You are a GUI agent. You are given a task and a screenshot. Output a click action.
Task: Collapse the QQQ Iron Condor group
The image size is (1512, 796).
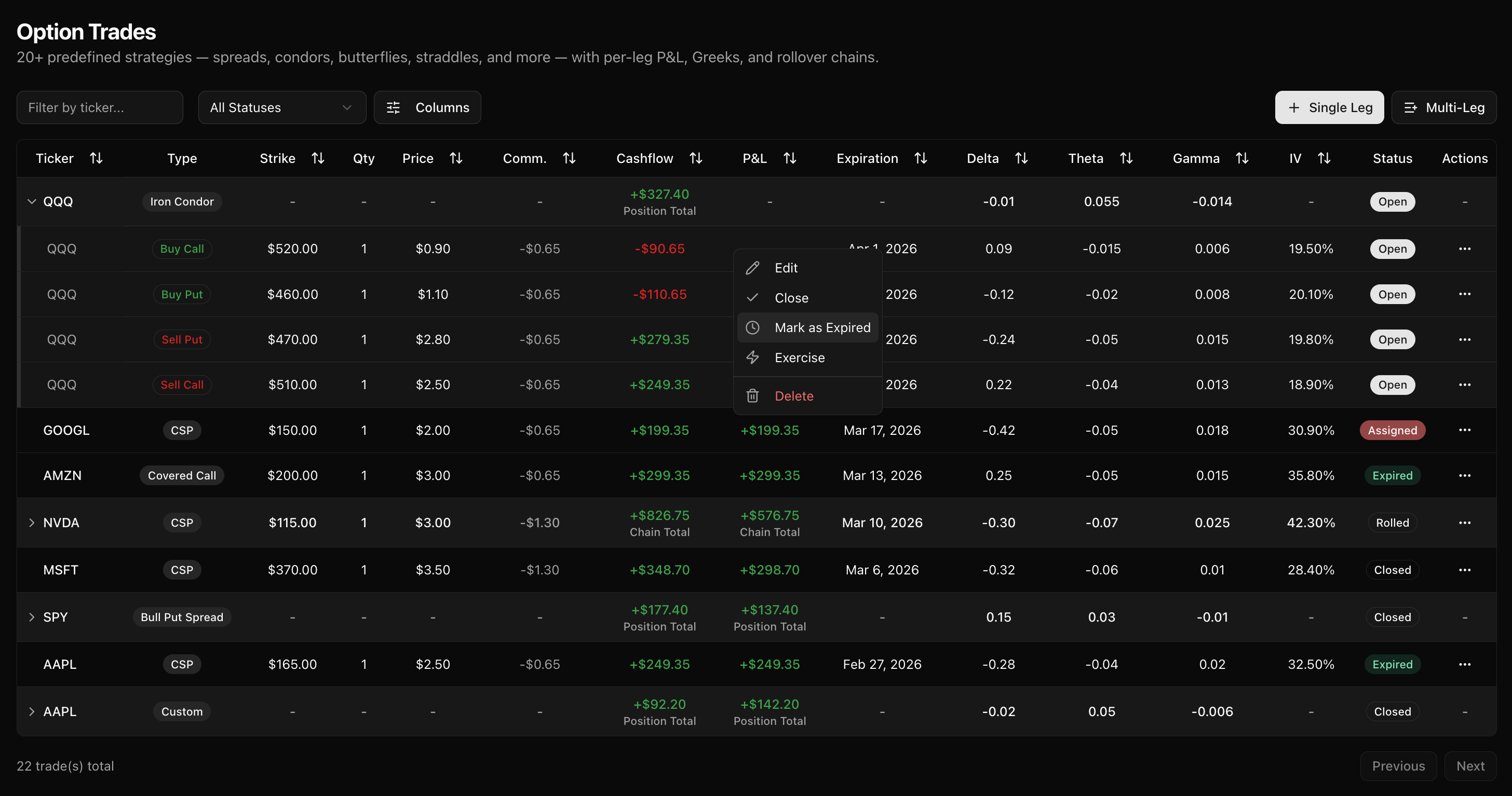pos(32,202)
